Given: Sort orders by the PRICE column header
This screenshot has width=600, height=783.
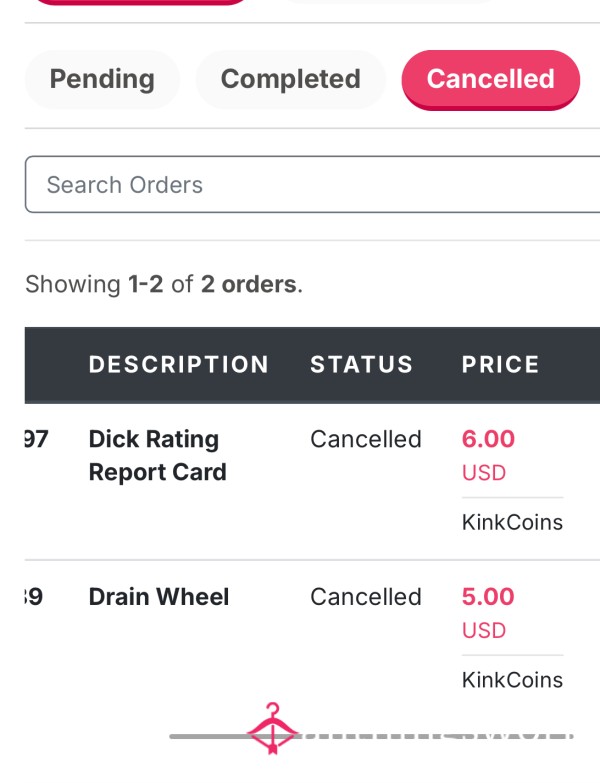Looking at the screenshot, I should tap(501, 364).
